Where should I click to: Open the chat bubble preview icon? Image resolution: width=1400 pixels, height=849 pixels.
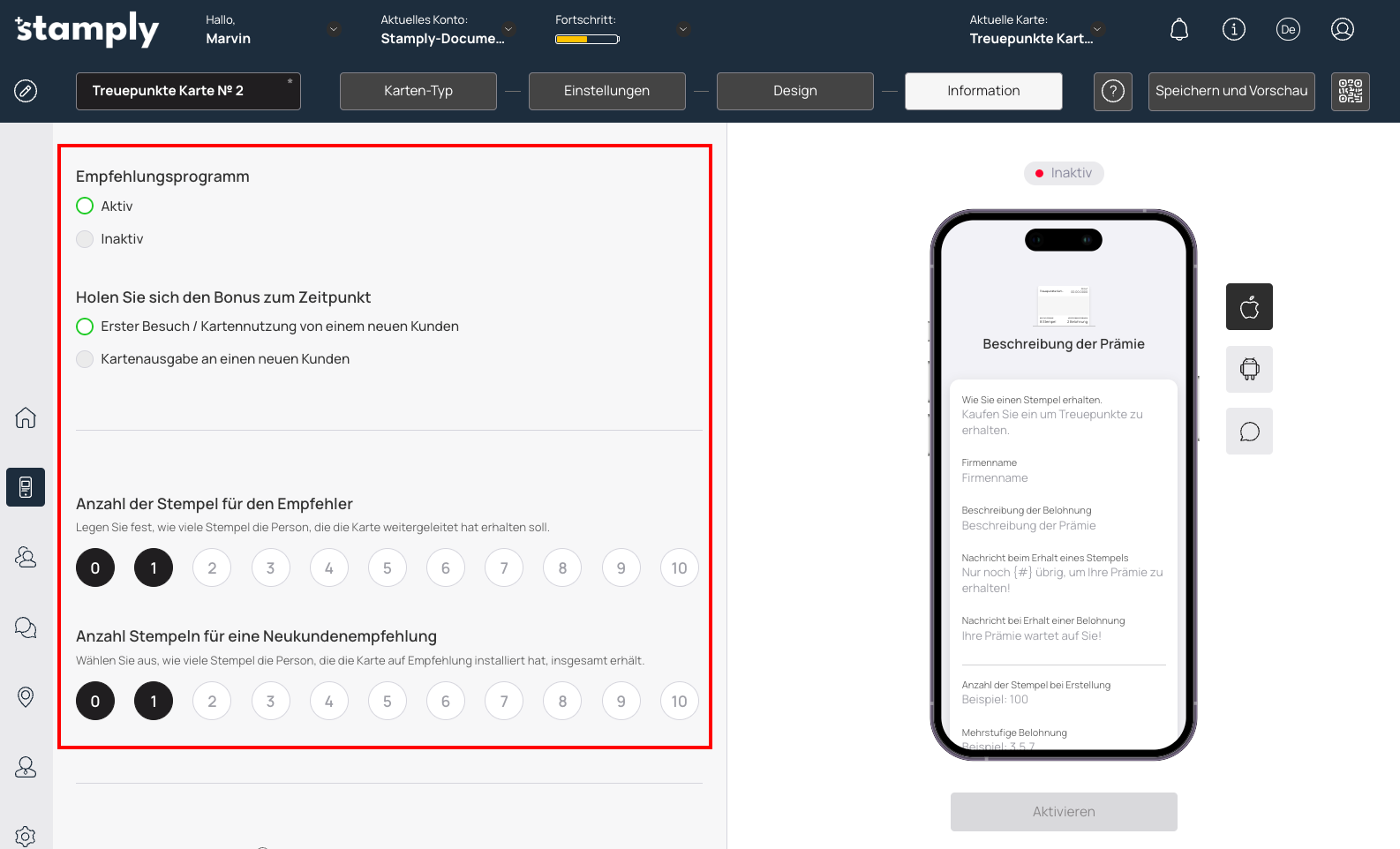1248,432
